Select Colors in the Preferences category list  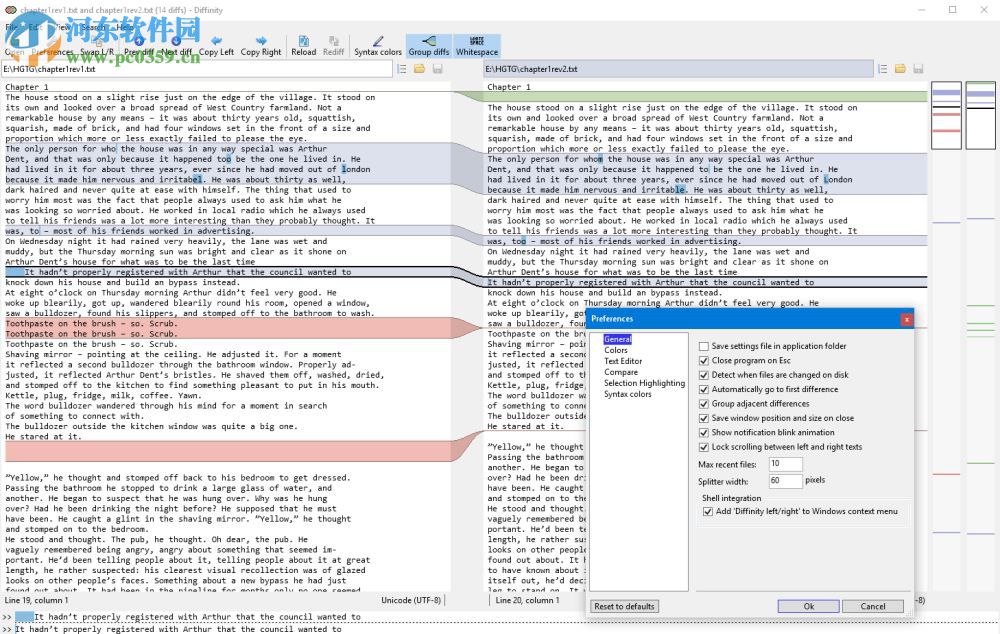coord(616,350)
